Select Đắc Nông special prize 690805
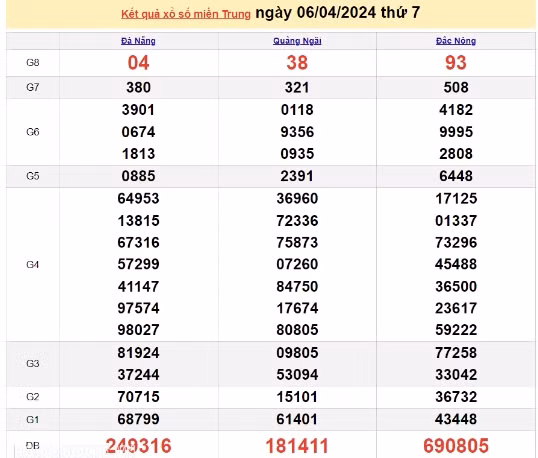Image resolution: width=538 pixels, height=458 pixels. [456, 446]
